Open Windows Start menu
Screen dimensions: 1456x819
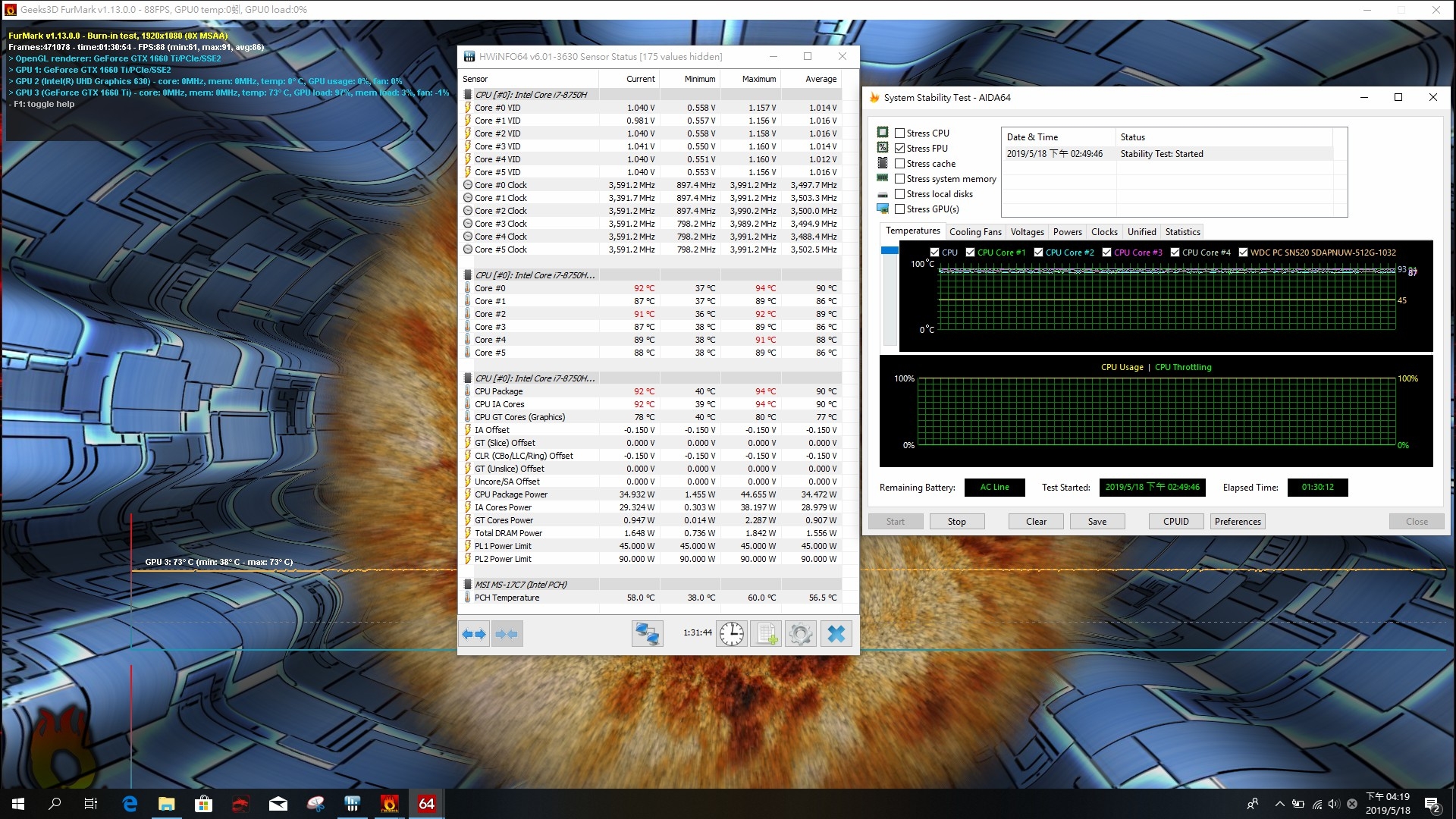click(x=18, y=804)
